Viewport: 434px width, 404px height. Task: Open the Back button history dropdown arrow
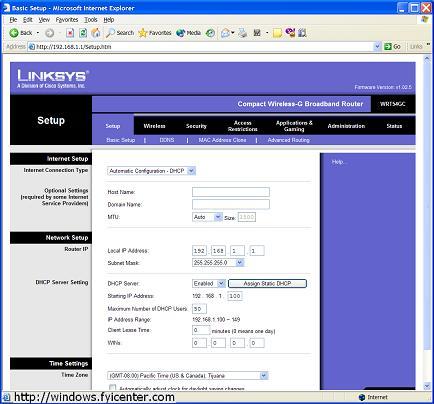38,33
